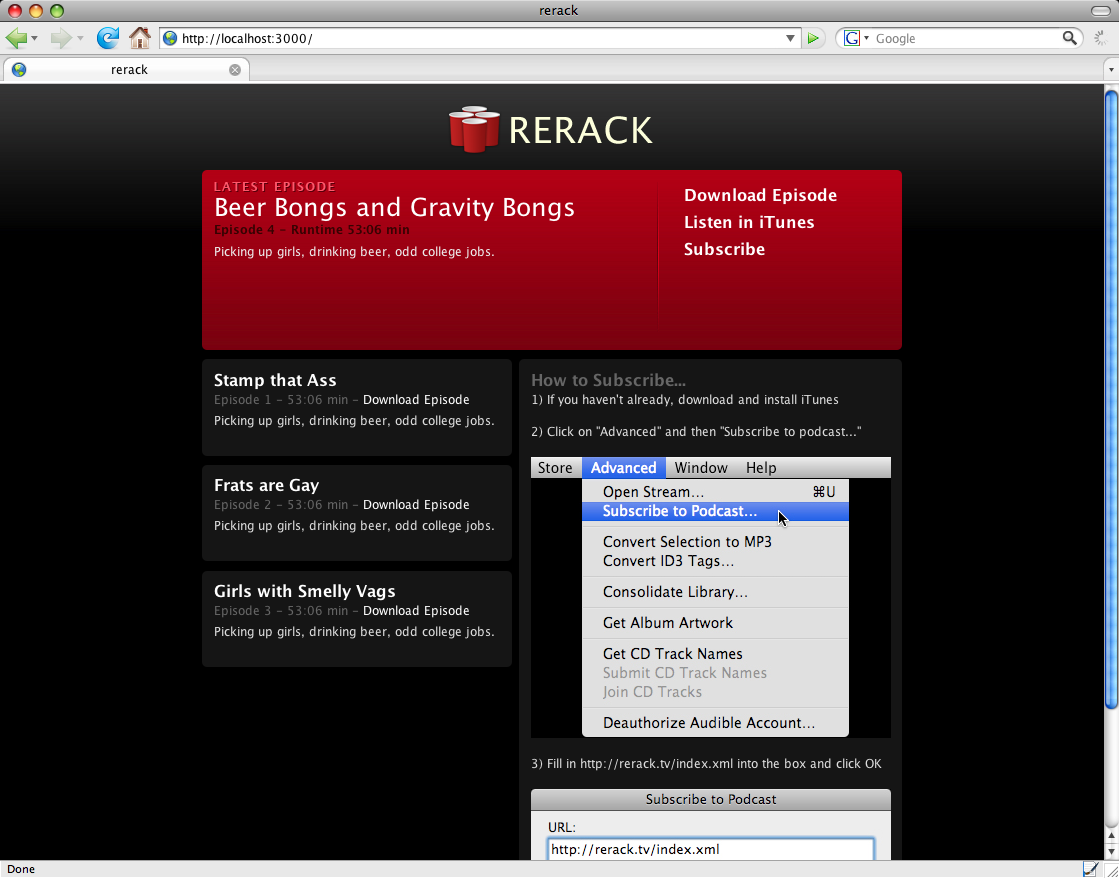Click the browser Forward arrow
This screenshot has width=1119, height=878.
61,38
